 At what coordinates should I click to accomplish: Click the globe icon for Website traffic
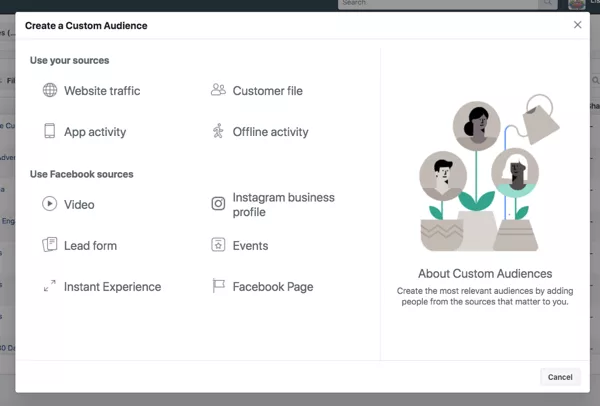(50, 91)
